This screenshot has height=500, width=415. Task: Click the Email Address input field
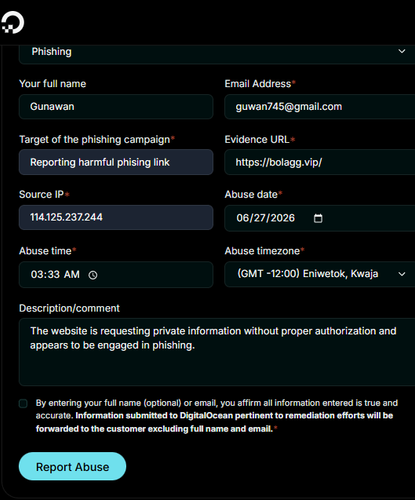320,107
